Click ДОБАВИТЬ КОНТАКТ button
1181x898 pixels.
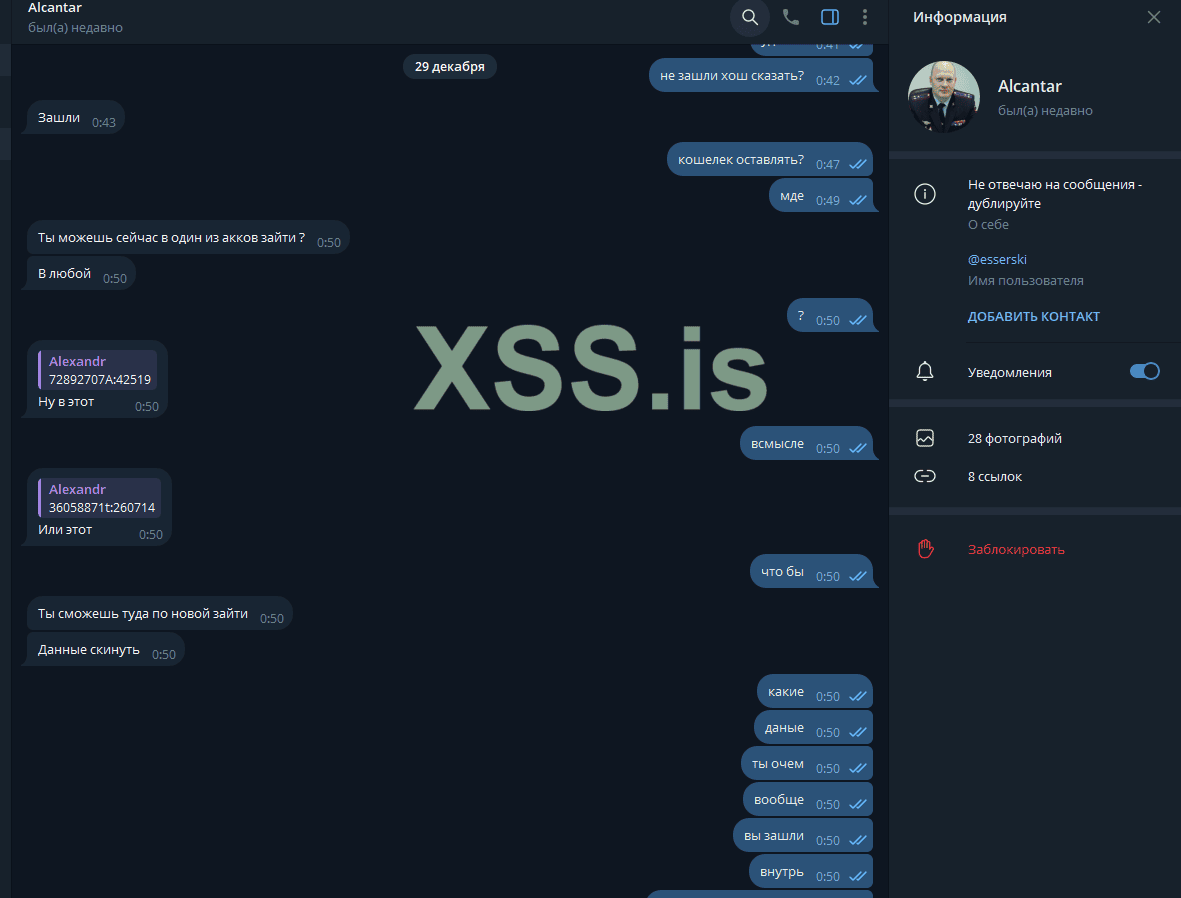1033,316
